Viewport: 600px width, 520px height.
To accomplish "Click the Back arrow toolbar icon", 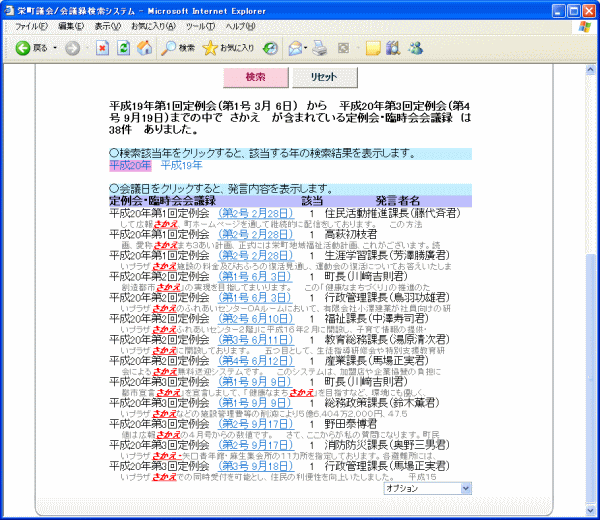I will click(x=23, y=48).
